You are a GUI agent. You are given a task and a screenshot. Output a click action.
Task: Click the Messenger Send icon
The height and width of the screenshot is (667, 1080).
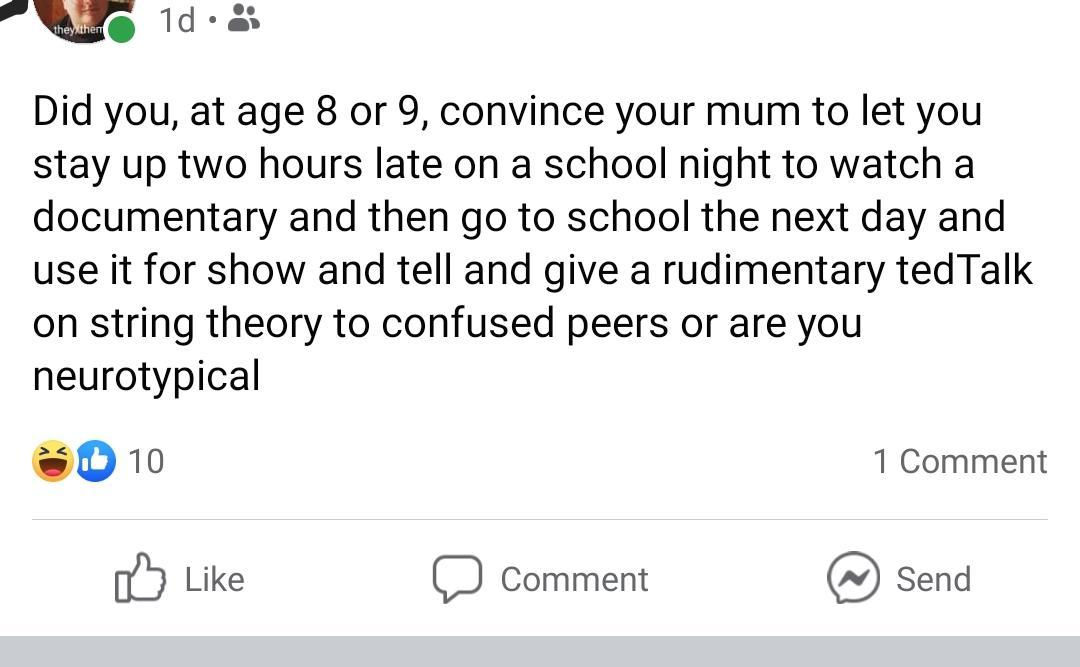855,578
